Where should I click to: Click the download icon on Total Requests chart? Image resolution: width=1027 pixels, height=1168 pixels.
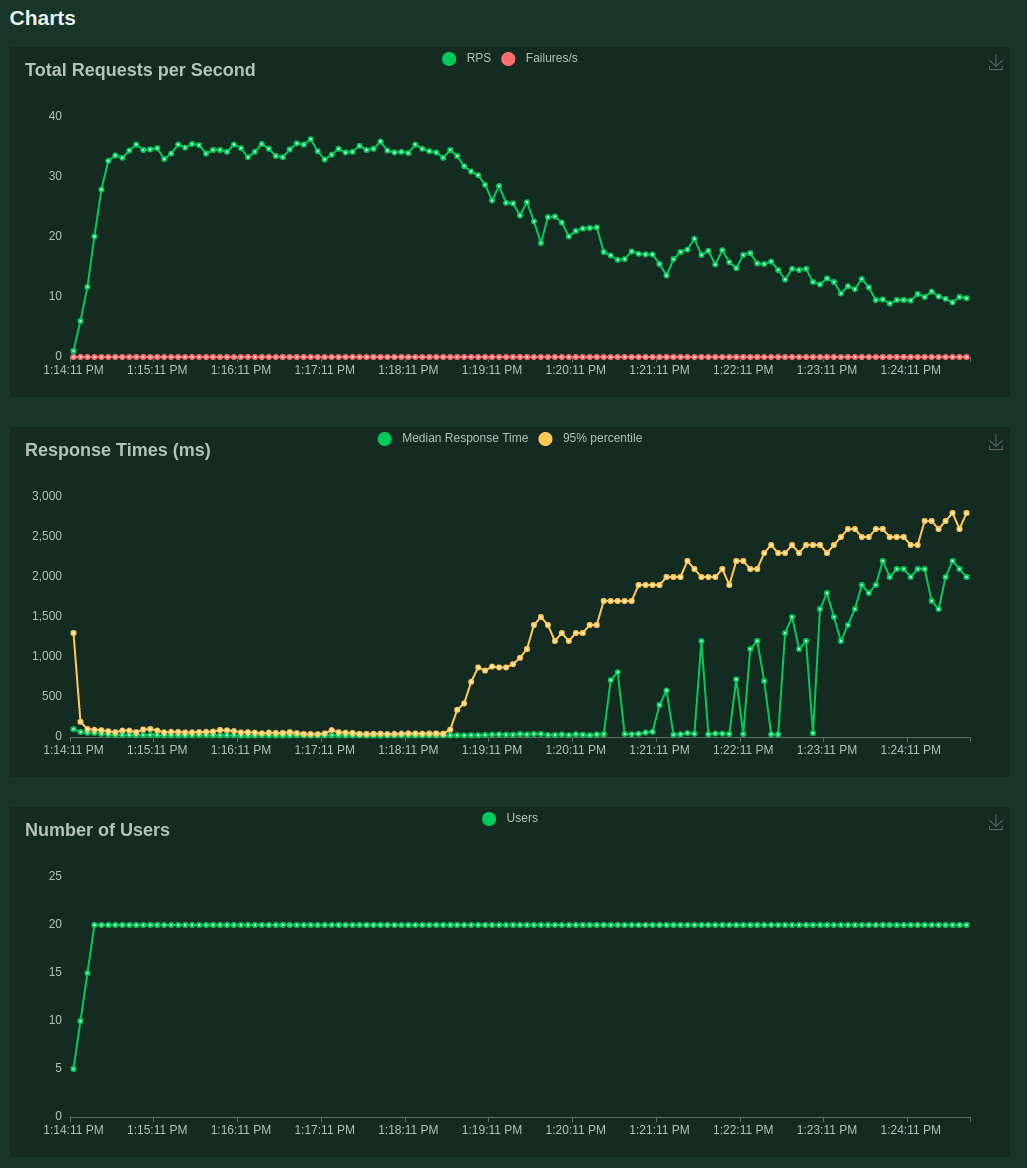pos(995,61)
